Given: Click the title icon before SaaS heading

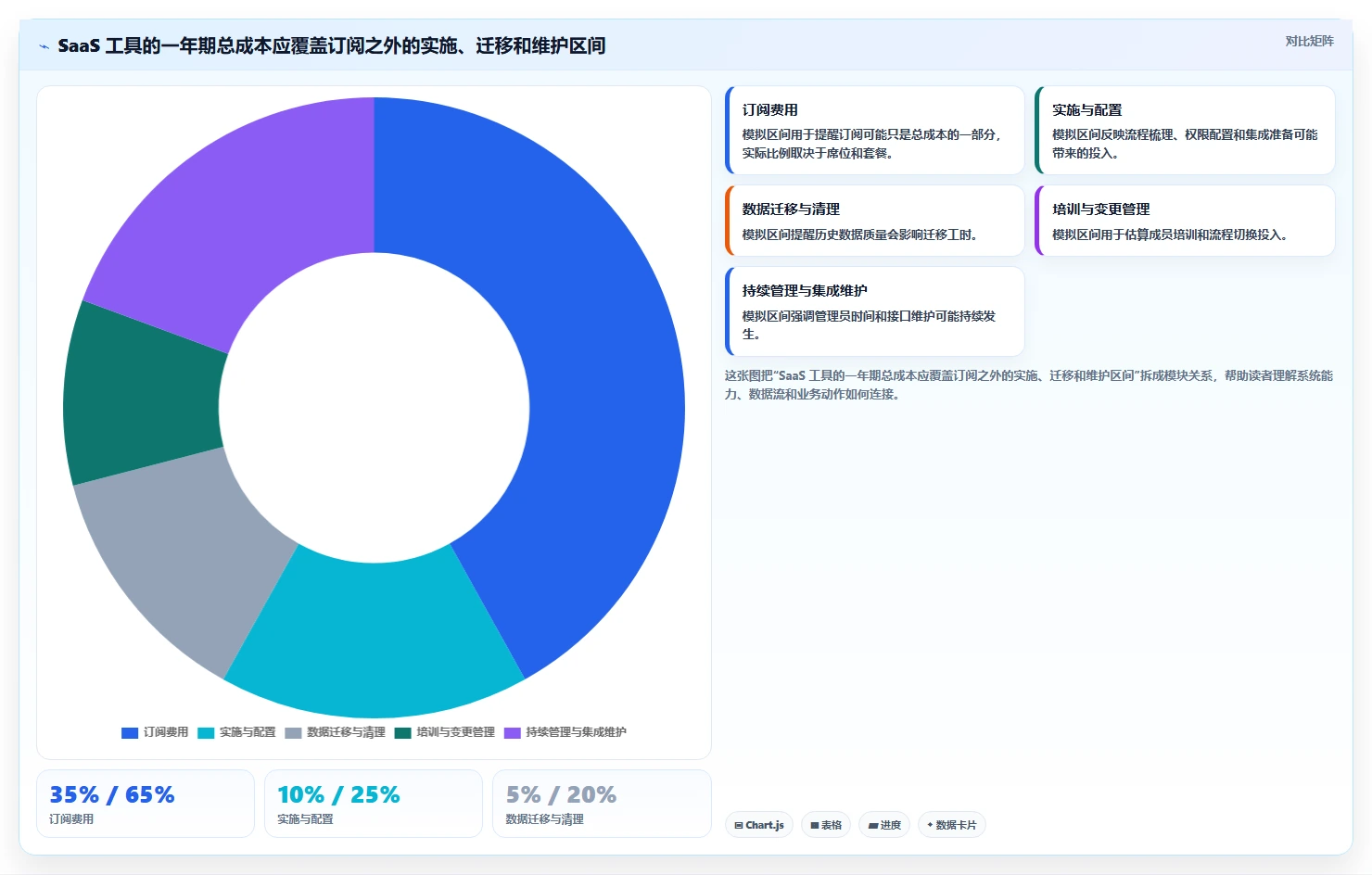Looking at the screenshot, I should click(44, 46).
